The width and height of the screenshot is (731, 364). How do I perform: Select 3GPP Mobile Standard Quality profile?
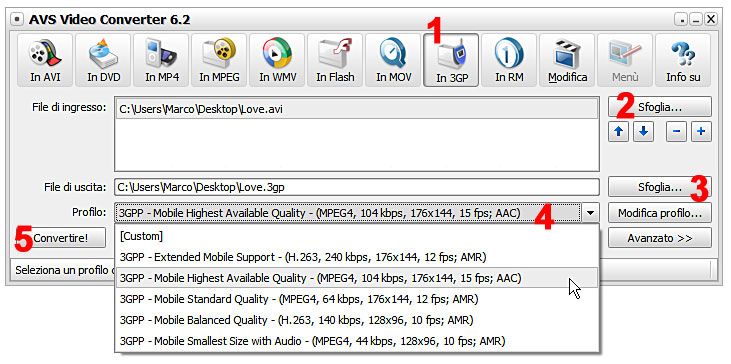(x=357, y=299)
